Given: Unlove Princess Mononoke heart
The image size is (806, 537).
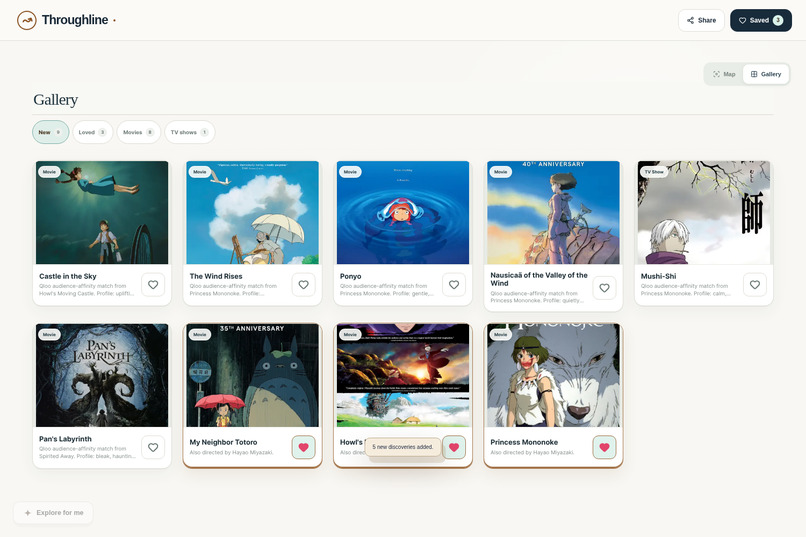Looking at the screenshot, I should coord(604,447).
